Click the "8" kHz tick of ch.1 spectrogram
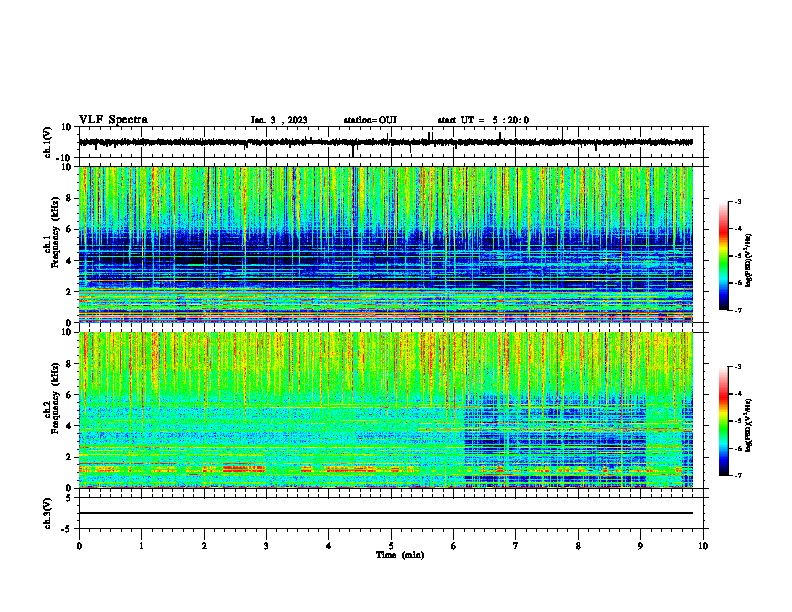Image resolution: width=792 pixels, height=612 pixels. tap(69, 198)
